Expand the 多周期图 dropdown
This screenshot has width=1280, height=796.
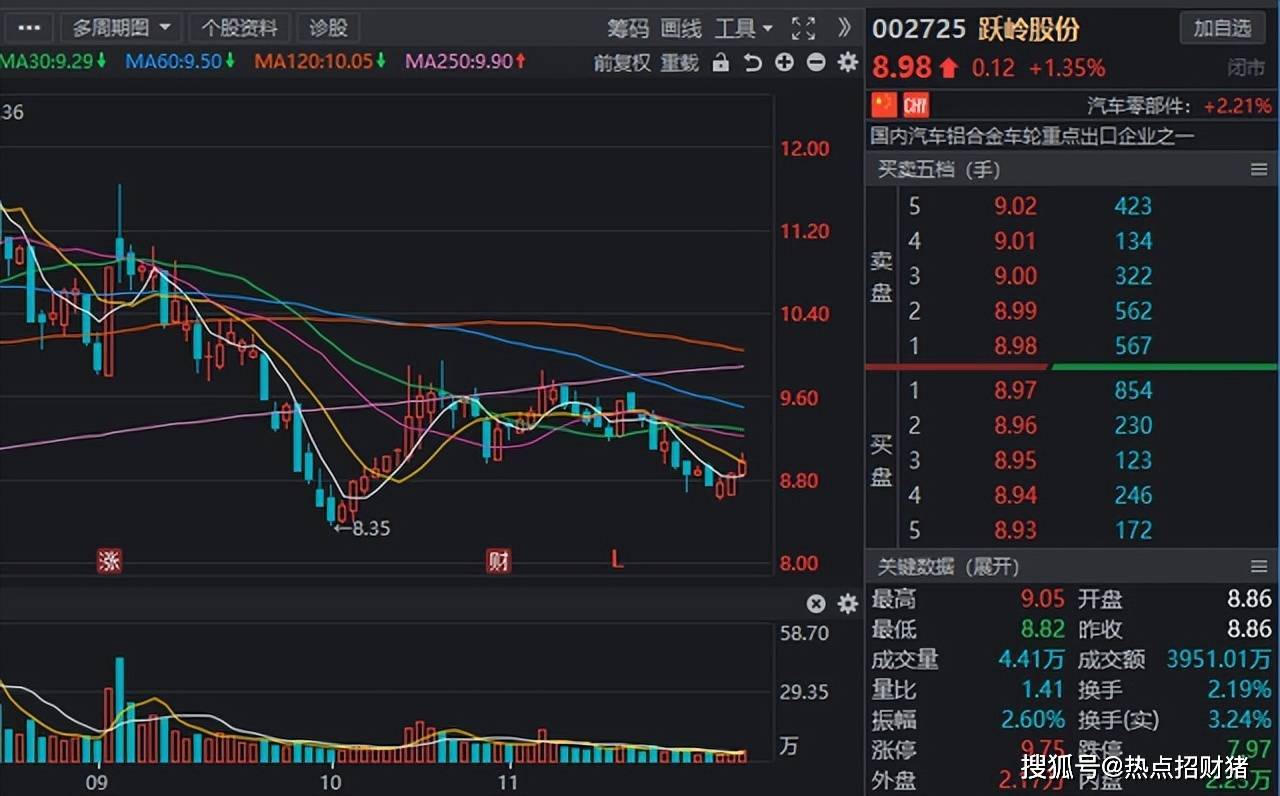(x=121, y=27)
